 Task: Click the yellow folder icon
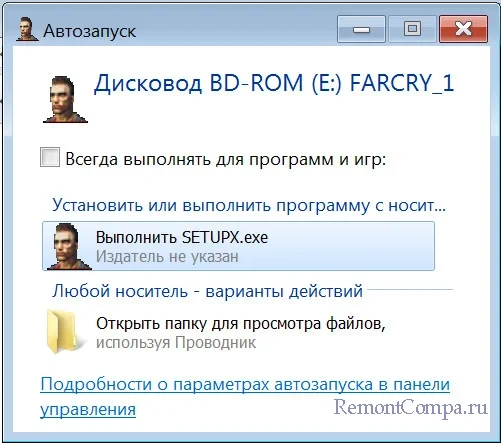[x=64, y=332]
